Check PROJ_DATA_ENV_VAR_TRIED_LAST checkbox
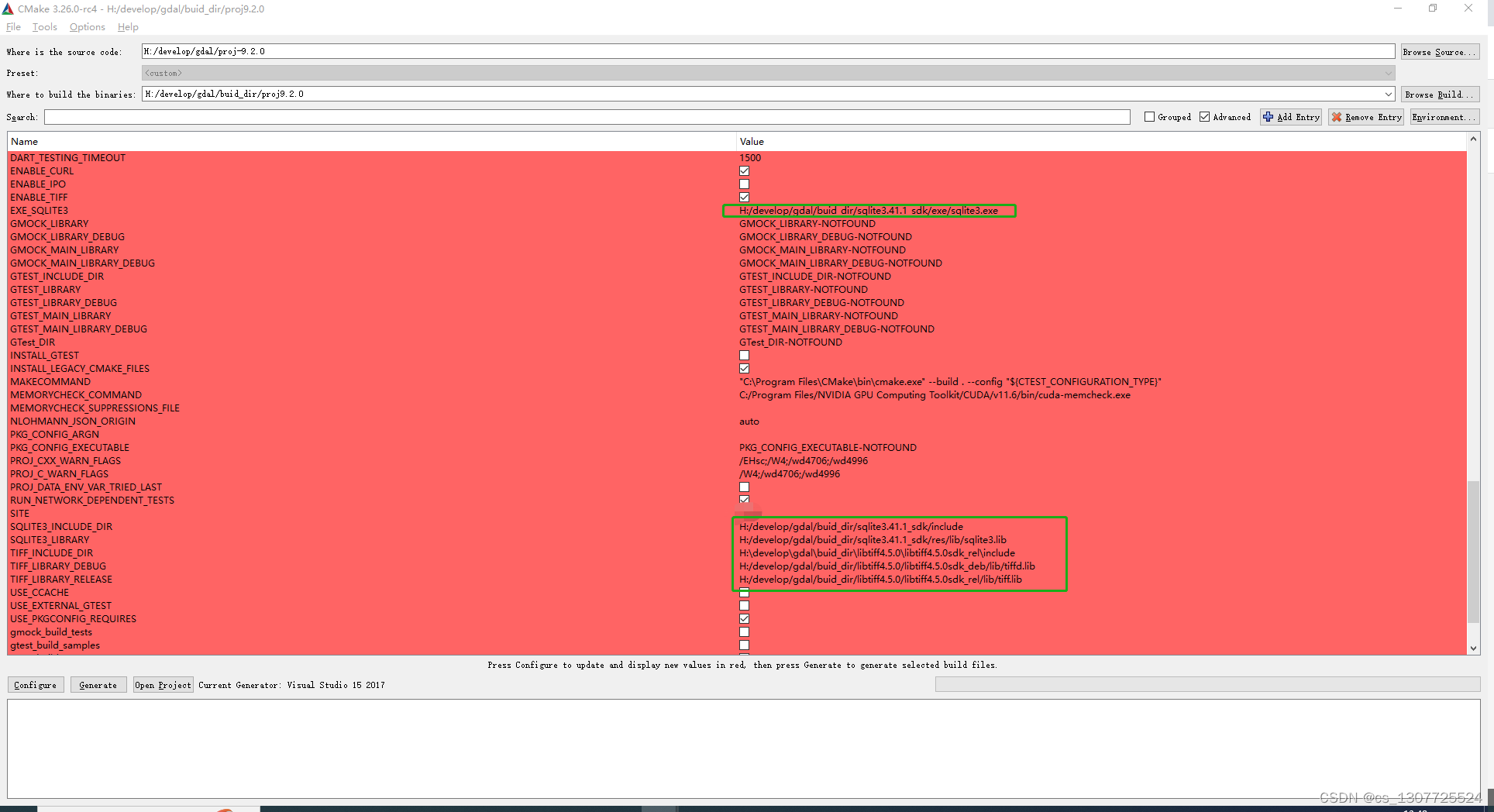 point(744,487)
